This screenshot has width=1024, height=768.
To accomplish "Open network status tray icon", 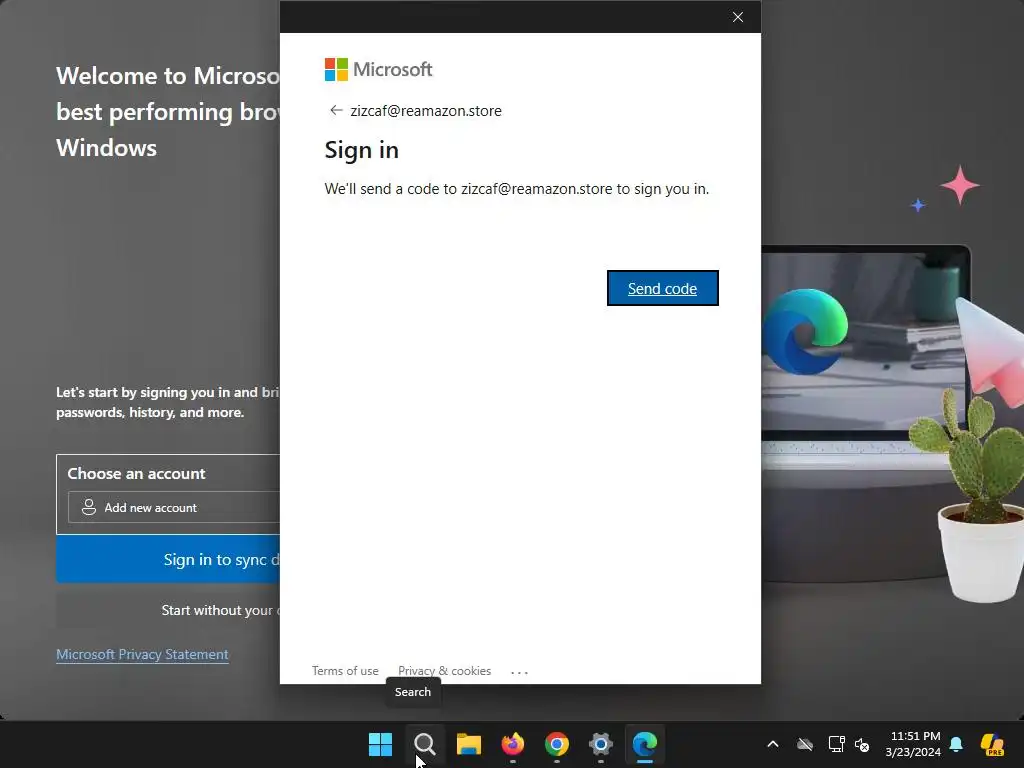I will [836, 744].
